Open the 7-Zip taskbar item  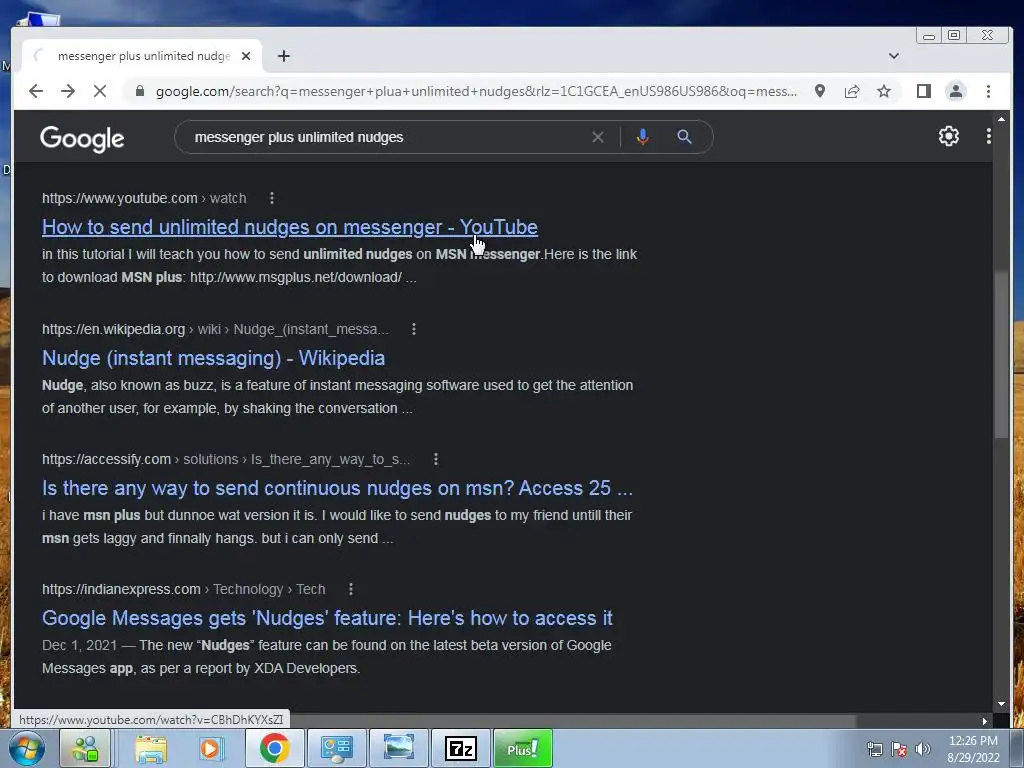(460, 748)
